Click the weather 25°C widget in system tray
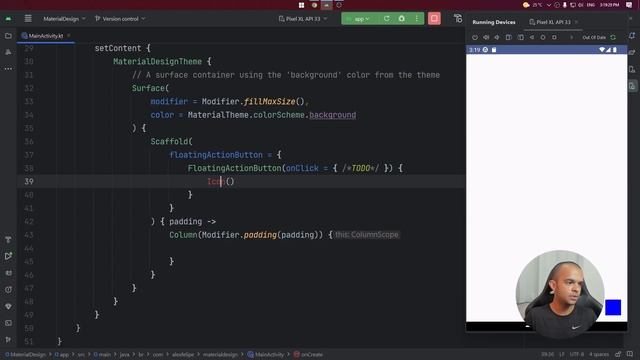Screen dimensions: 640x360 (533, 5)
